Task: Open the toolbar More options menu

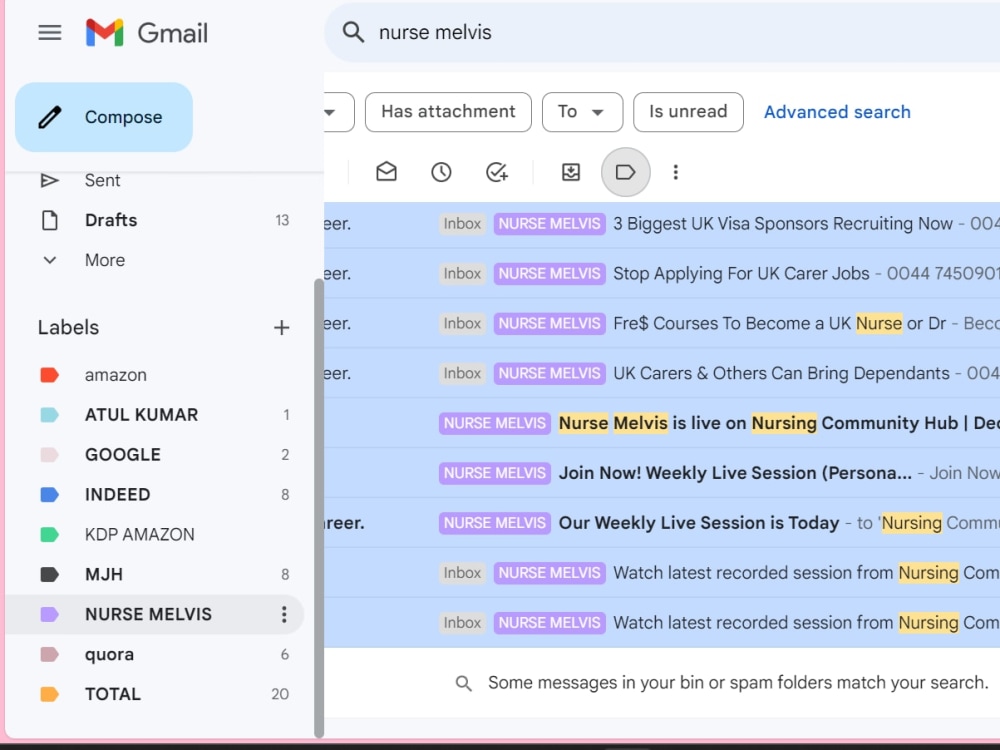Action: pyautogui.click(x=676, y=172)
